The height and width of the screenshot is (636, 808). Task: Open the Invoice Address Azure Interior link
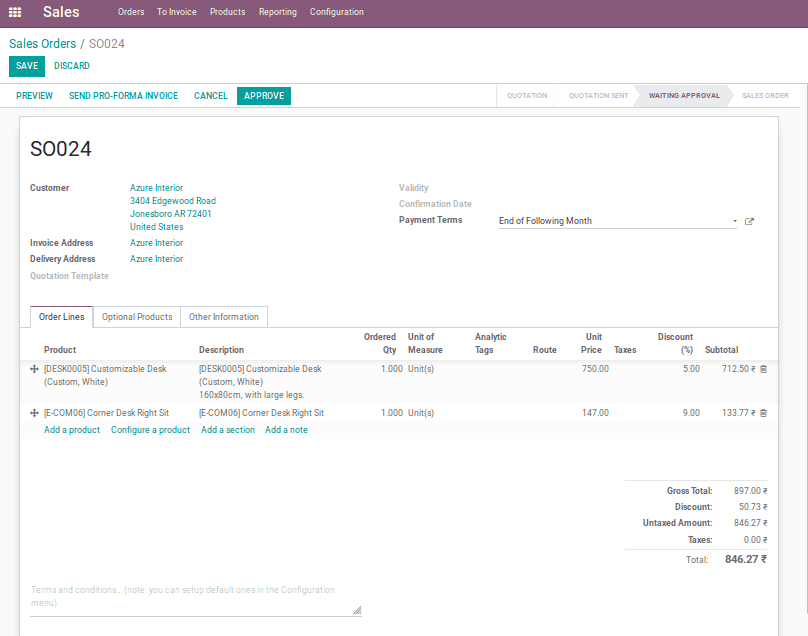pos(157,243)
